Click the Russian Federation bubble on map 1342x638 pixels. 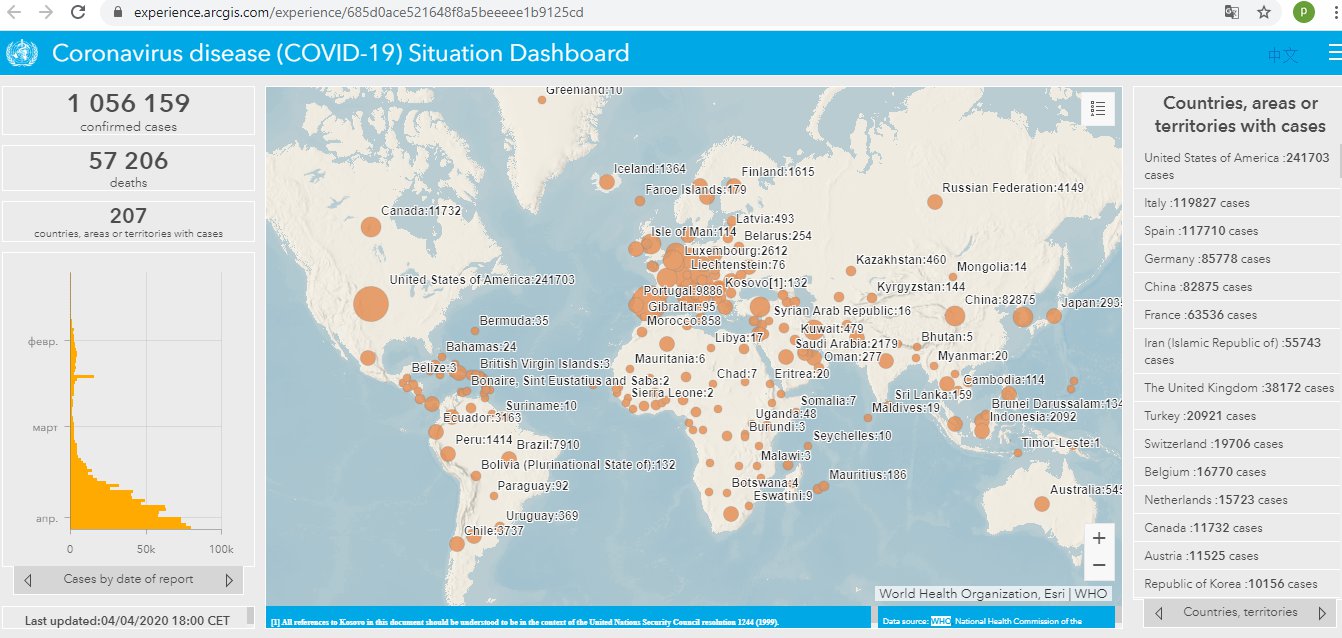[935, 202]
